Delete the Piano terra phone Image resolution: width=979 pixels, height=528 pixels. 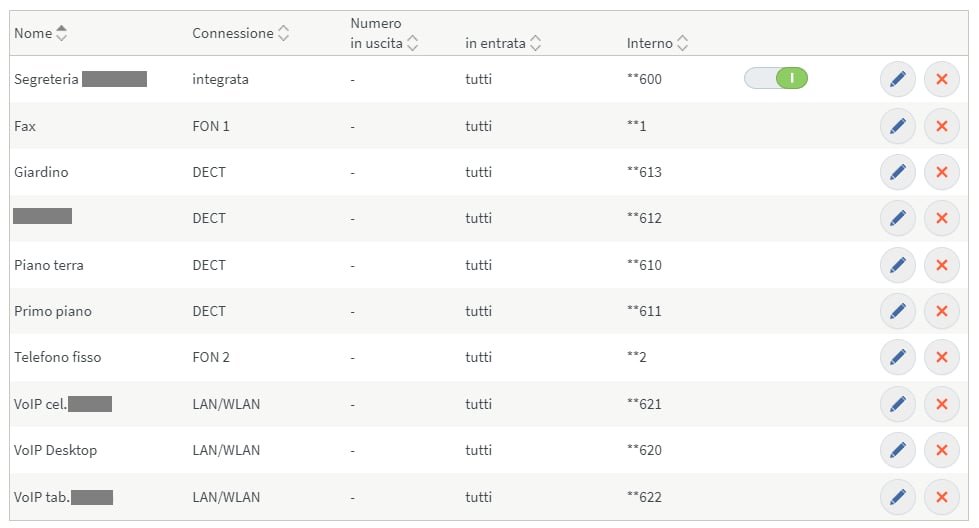[941, 265]
